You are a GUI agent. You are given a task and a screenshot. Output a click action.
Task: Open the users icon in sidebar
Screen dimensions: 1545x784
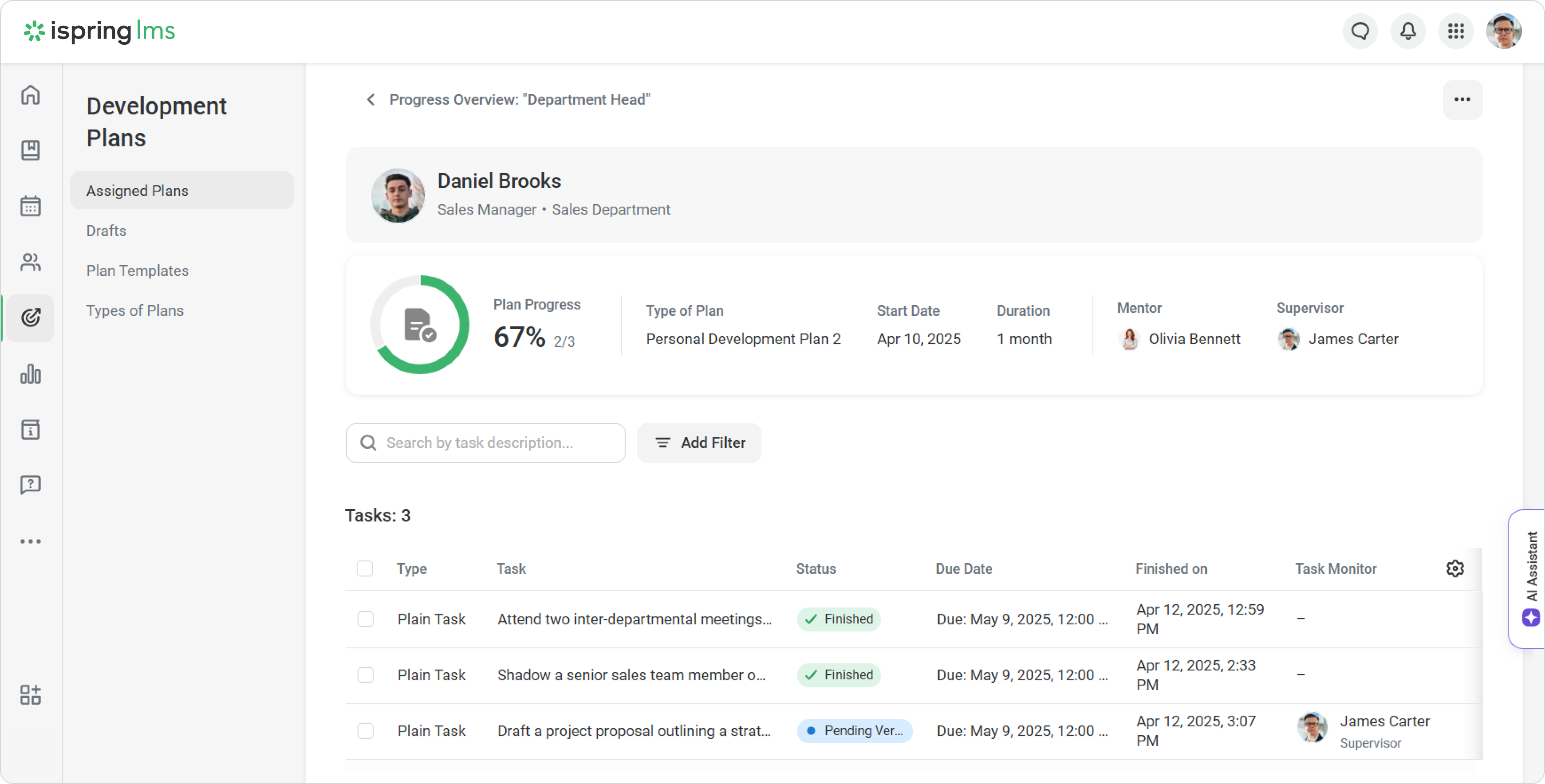[x=31, y=262]
